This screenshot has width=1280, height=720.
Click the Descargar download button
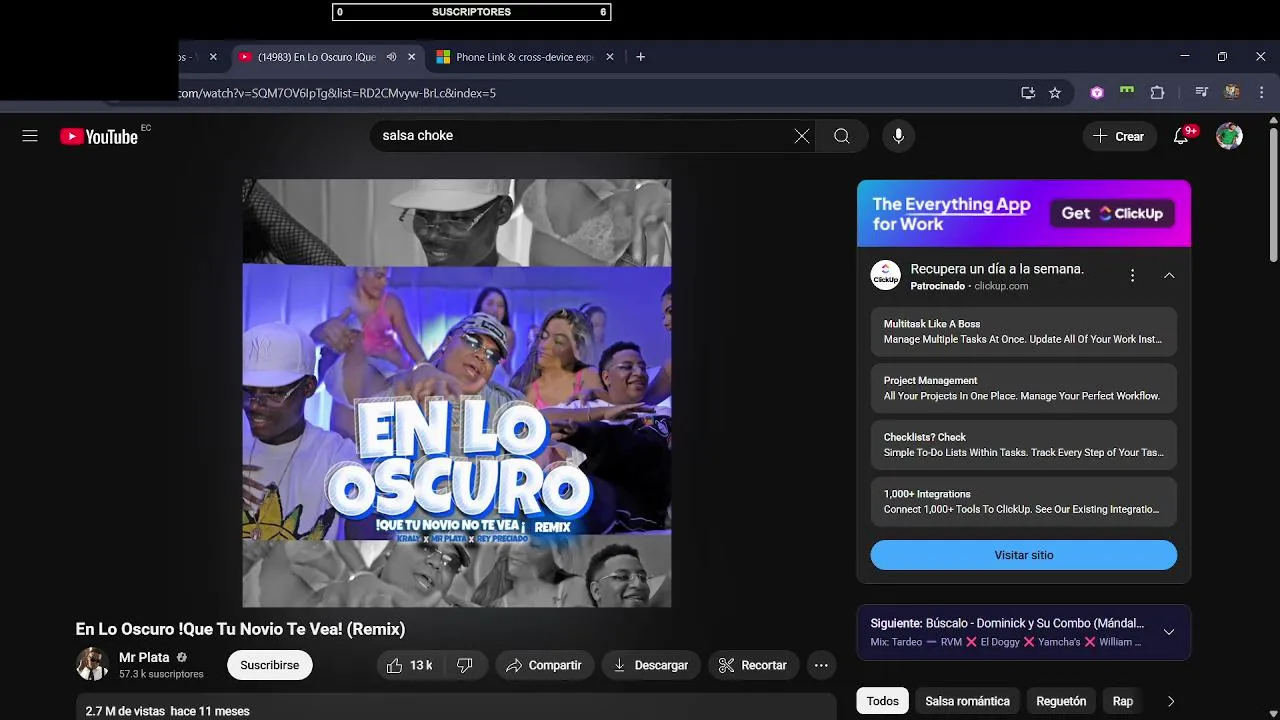click(651, 665)
